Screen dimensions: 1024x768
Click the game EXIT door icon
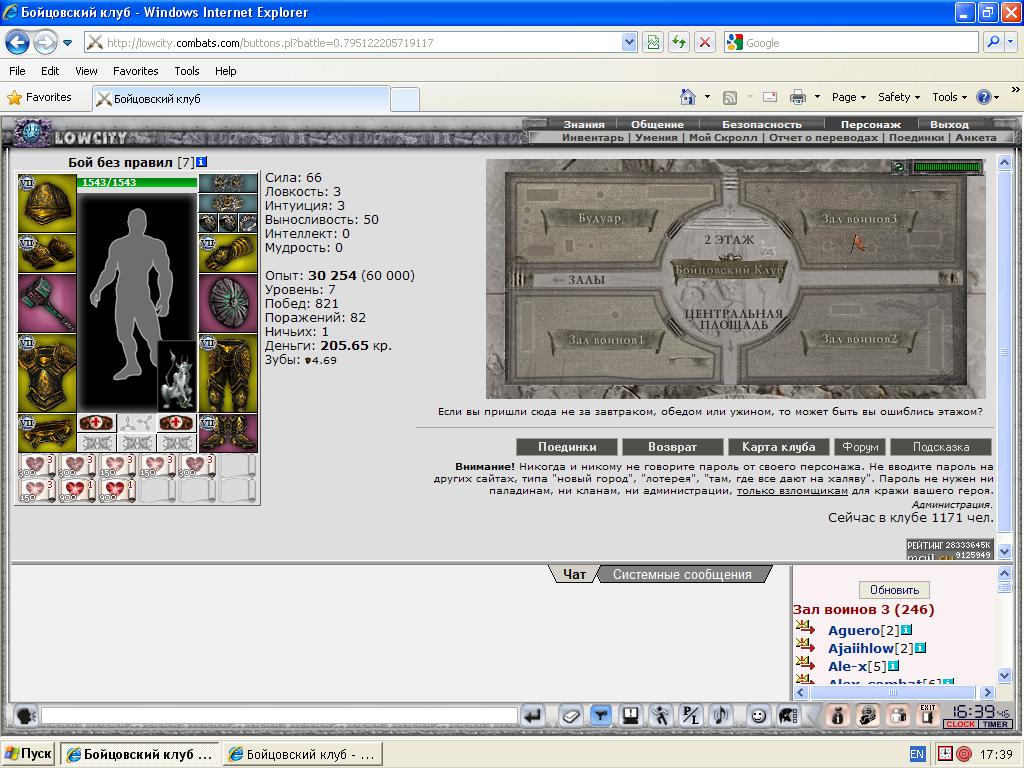[x=928, y=715]
